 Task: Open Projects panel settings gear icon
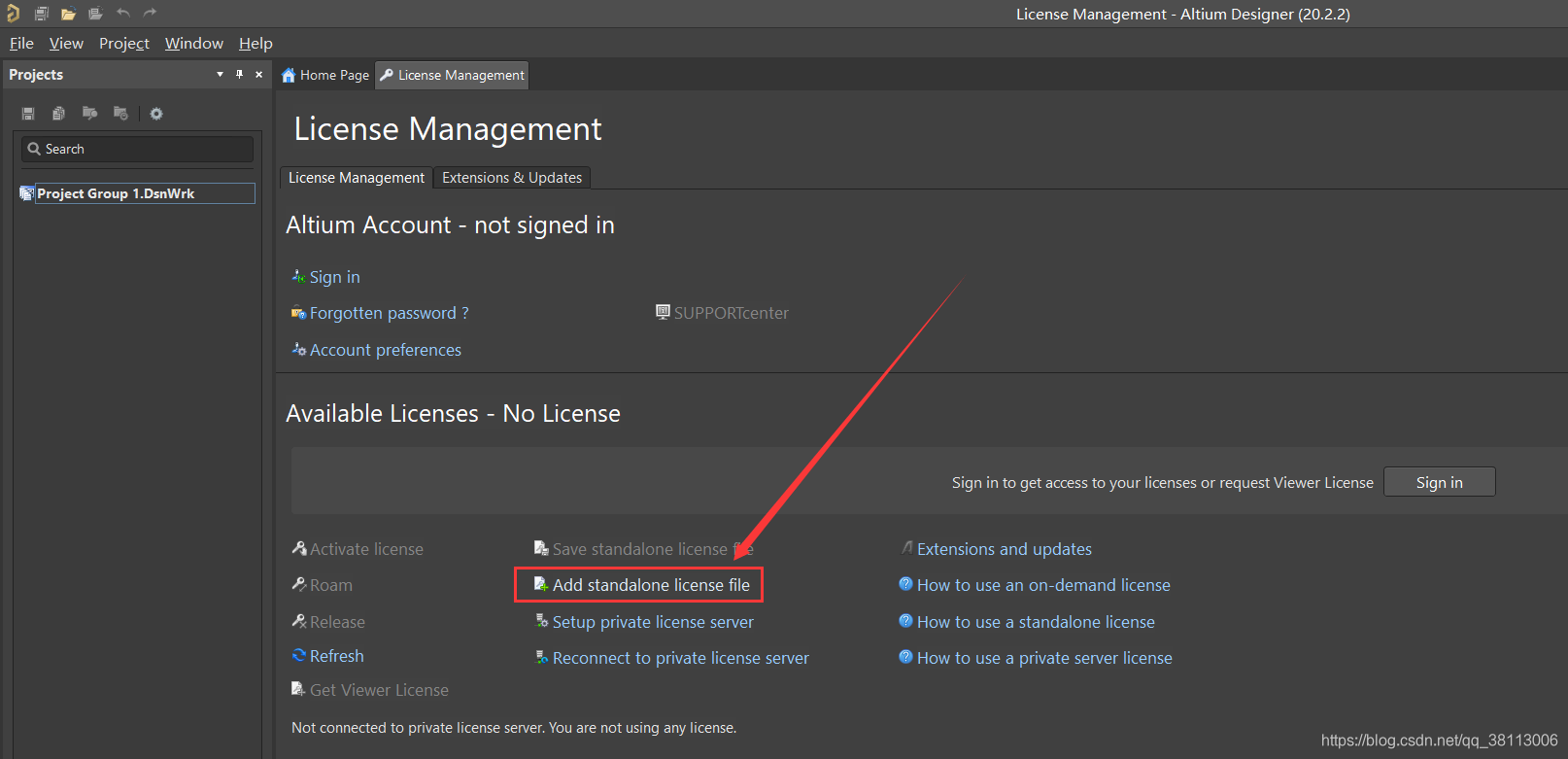[156, 114]
